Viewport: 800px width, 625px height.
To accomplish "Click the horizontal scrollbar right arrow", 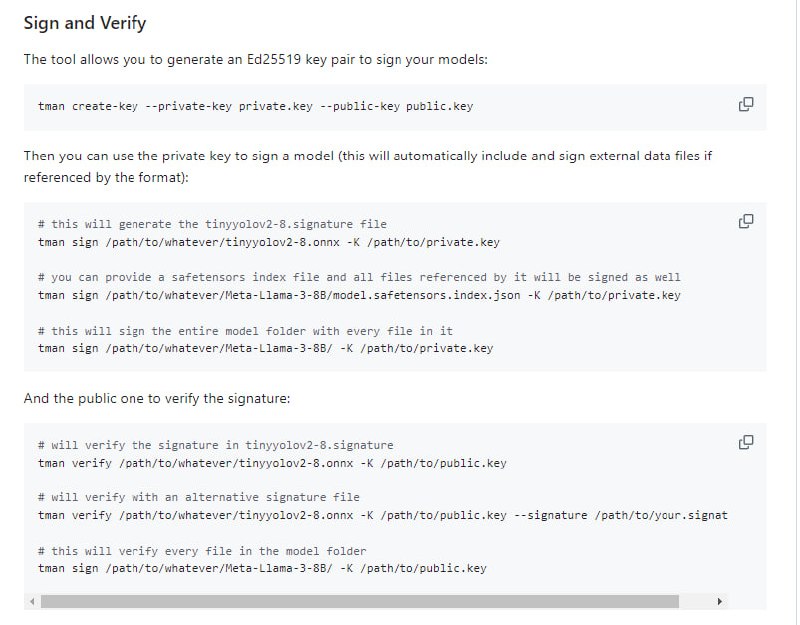I will coord(719,602).
